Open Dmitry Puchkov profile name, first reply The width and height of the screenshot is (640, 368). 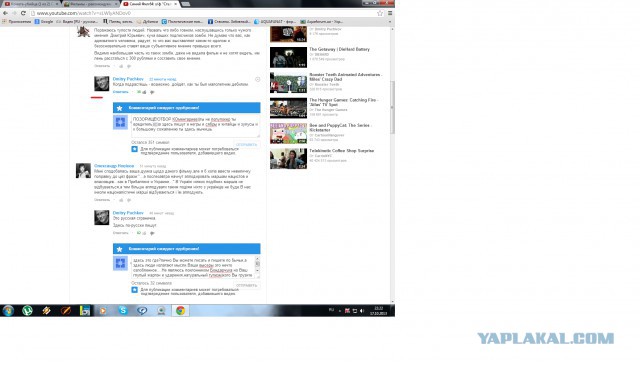[x=128, y=79]
